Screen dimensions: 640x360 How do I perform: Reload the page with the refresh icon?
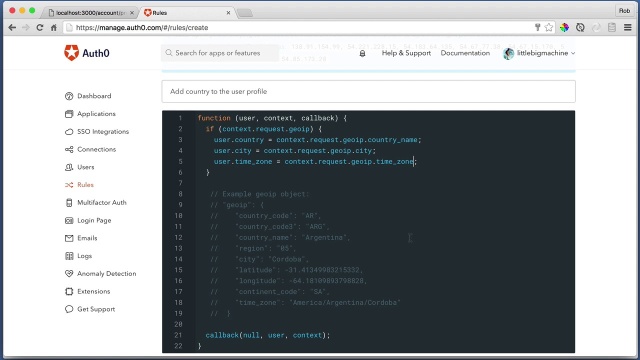(x=40, y=27)
